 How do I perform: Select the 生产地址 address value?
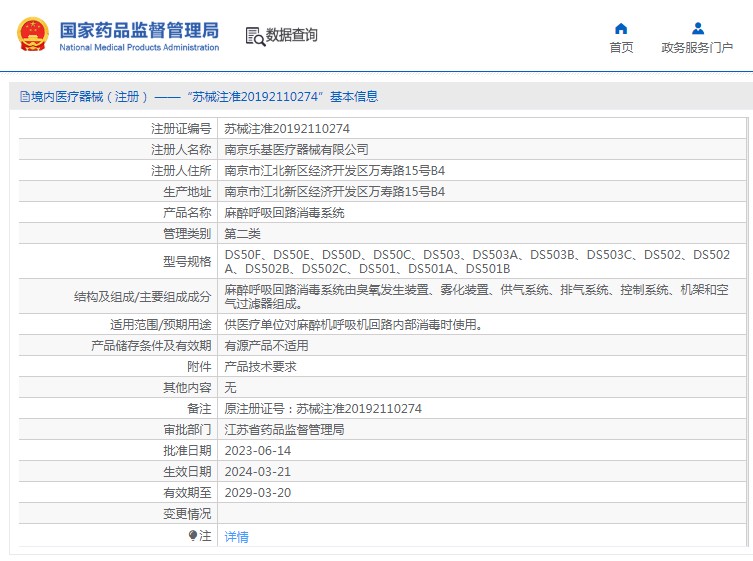(334, 192)
